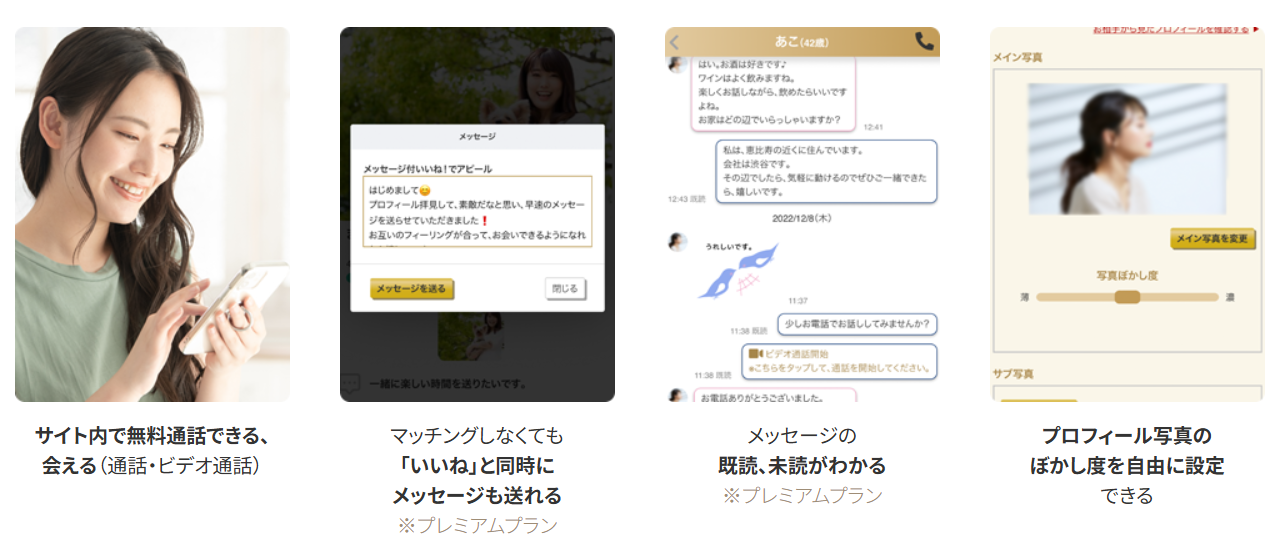
Task: Tap the phone call icon in chat header
Action: click(x=924, y=41)
